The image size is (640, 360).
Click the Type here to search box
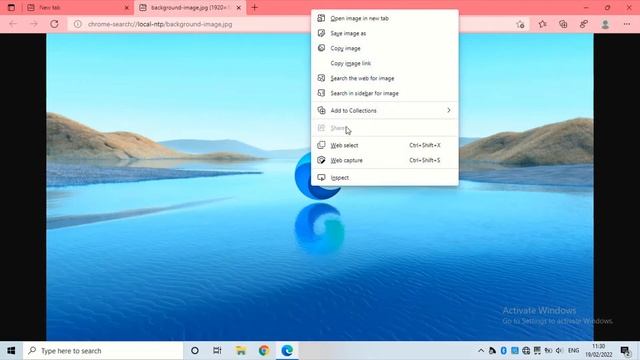click(x=103, y=351)
